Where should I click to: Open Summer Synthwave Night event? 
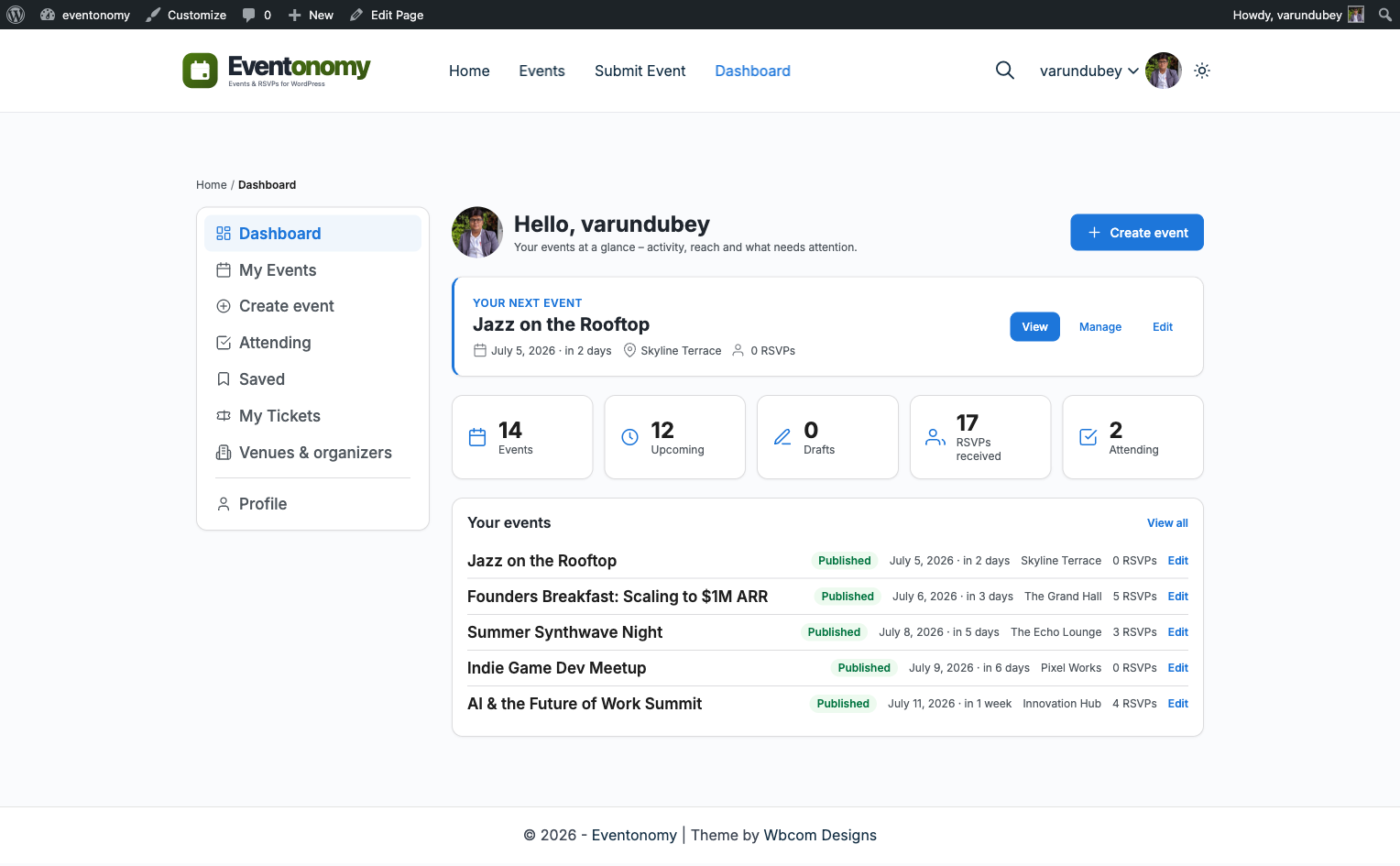pyautogui.click(x=564, y=632)
